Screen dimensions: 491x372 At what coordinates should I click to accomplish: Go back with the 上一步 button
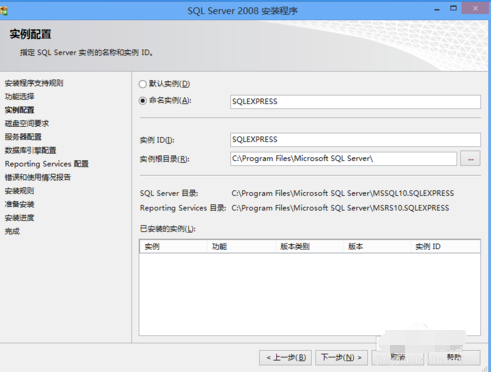pyautogui.click(x=285, y=358)
